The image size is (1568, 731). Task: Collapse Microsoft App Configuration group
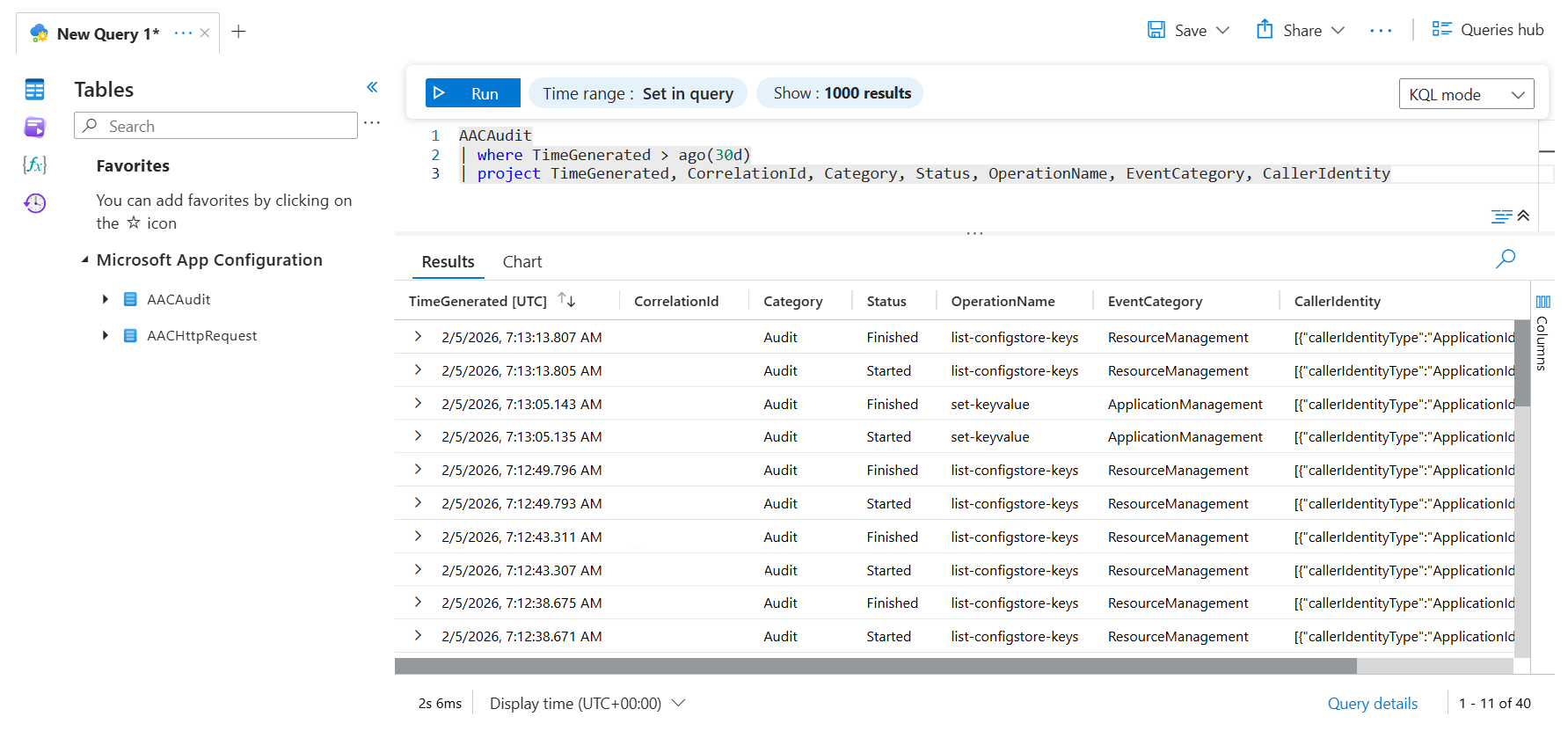coord(85,260)
